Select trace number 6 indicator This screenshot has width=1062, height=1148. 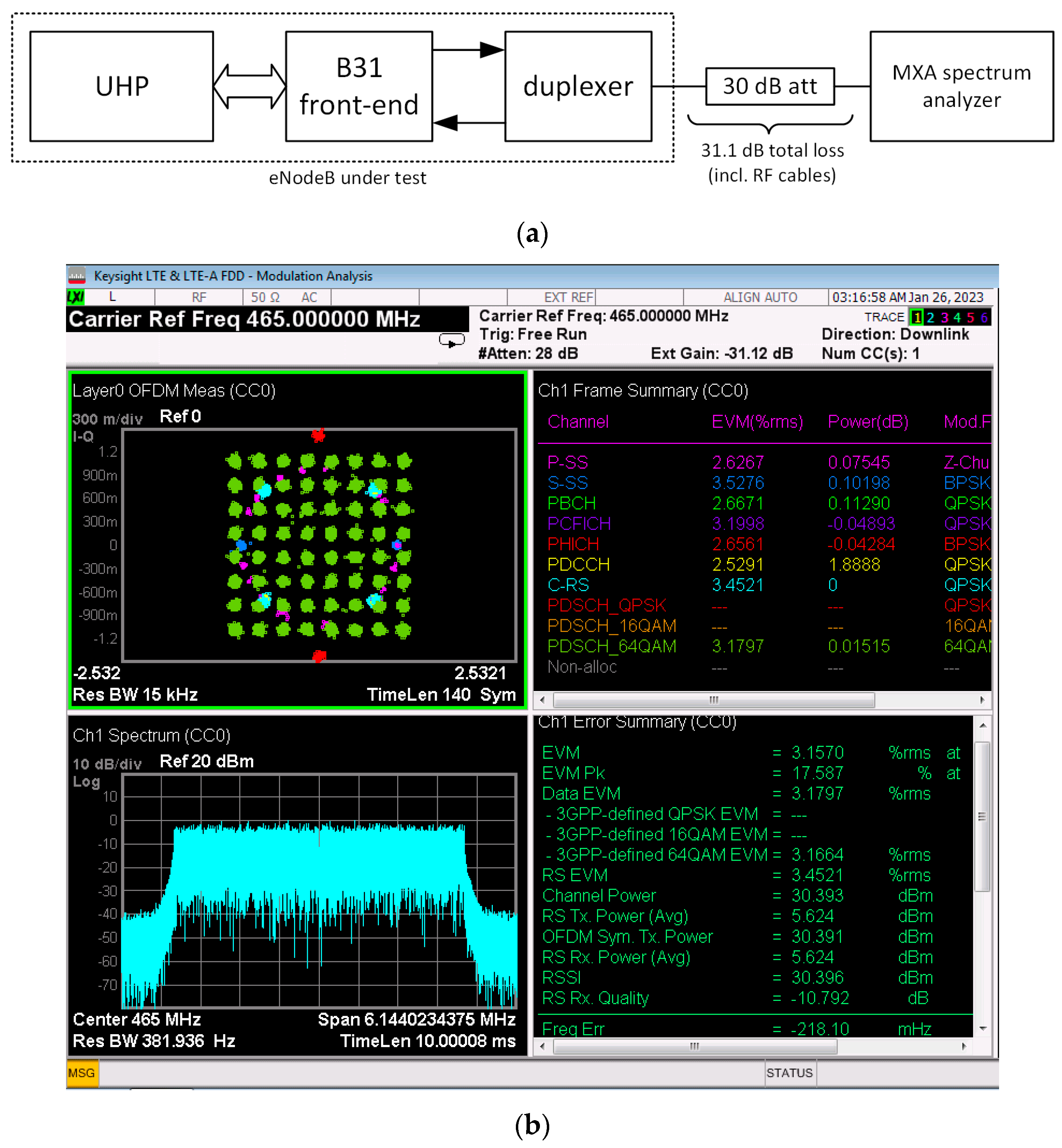[x=984, y=317]
